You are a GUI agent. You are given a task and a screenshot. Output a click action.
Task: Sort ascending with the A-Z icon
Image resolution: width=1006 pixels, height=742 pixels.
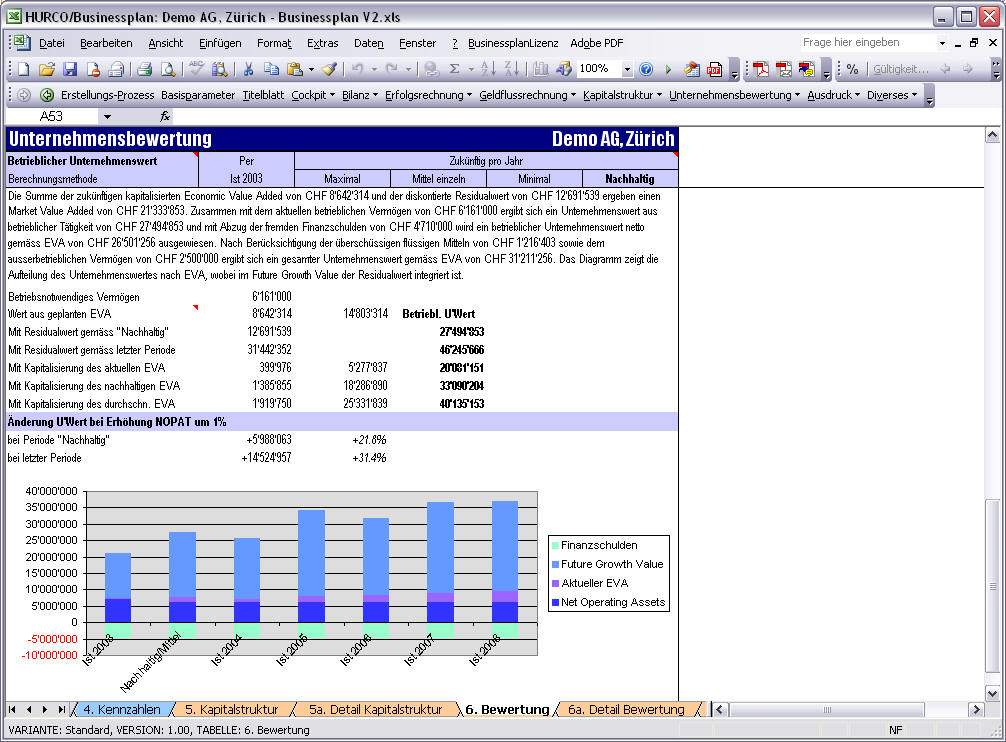488,69
